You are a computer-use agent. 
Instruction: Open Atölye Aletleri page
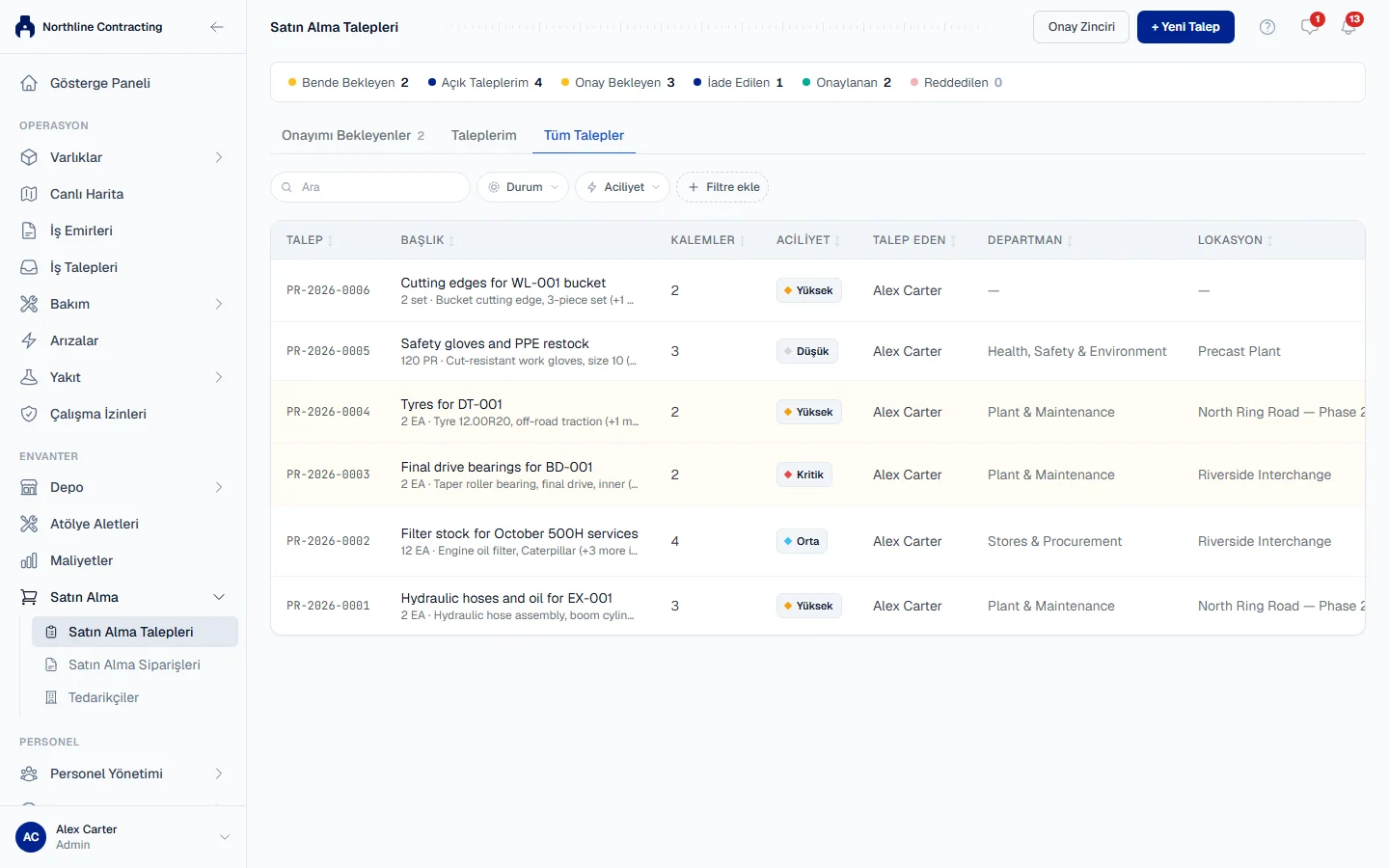click(123, 524)
